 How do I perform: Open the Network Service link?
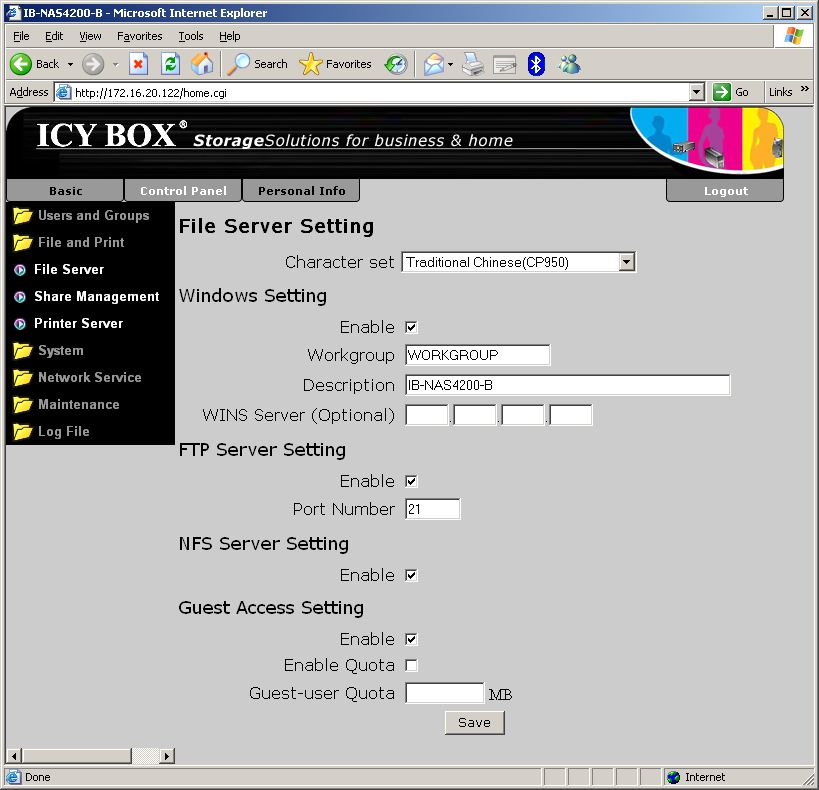(89, 377)
